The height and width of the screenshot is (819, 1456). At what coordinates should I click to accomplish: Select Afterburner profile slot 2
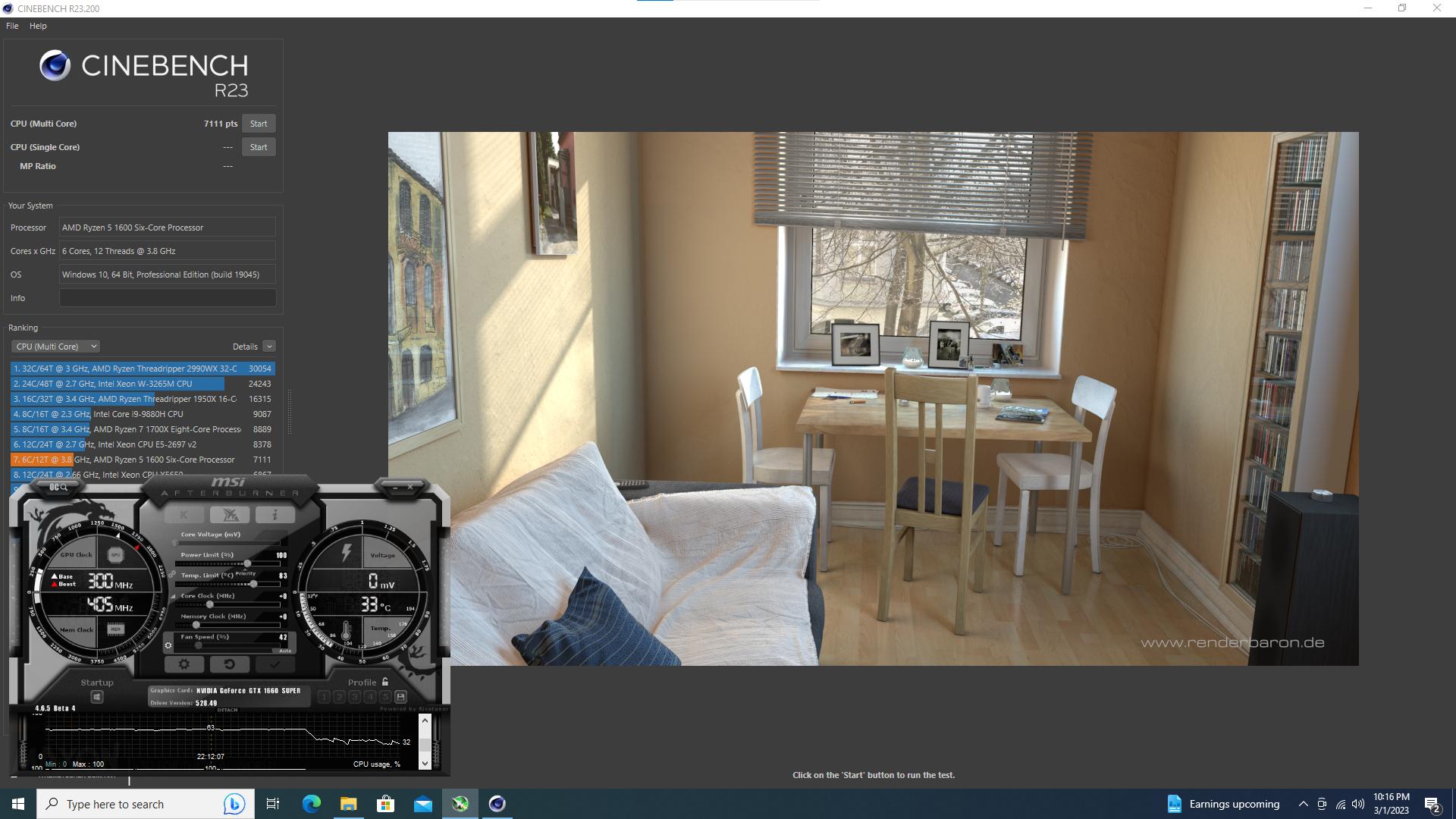340,697
